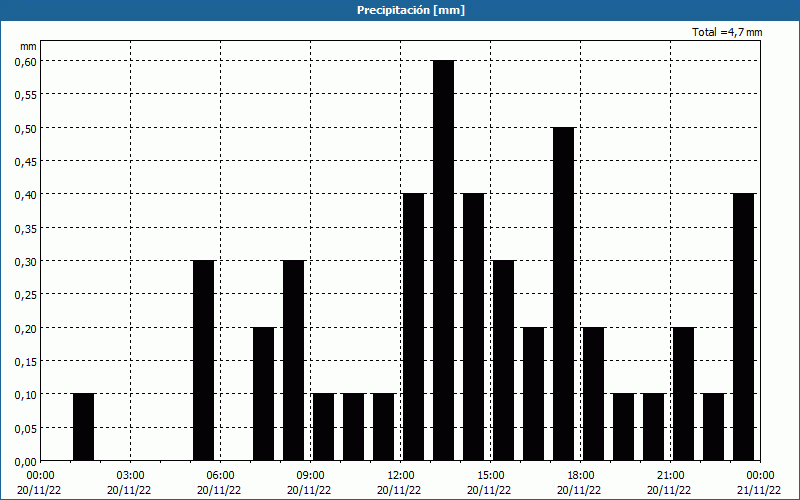Click the 0,40 y-axis value
This screenshot has height=500, width=800.
click(26, 194)
